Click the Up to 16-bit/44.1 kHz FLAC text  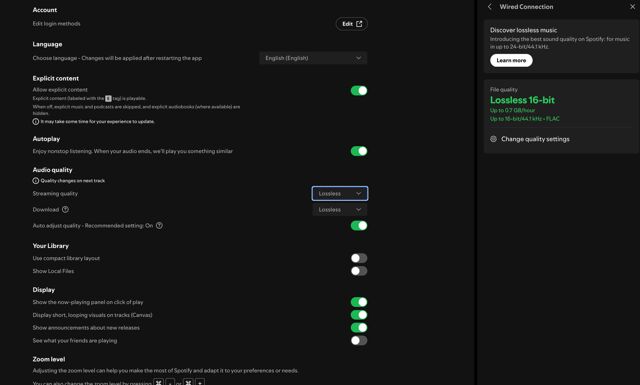coord(524,119)
